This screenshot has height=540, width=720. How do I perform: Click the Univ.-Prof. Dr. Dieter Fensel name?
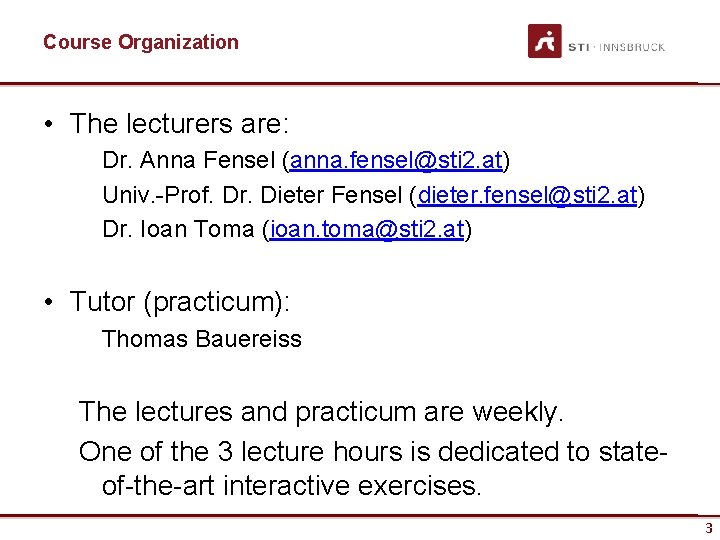click(252, 195)
